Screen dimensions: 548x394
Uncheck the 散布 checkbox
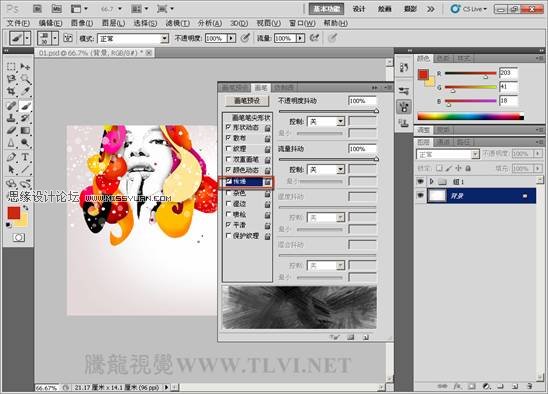(228, 138)
